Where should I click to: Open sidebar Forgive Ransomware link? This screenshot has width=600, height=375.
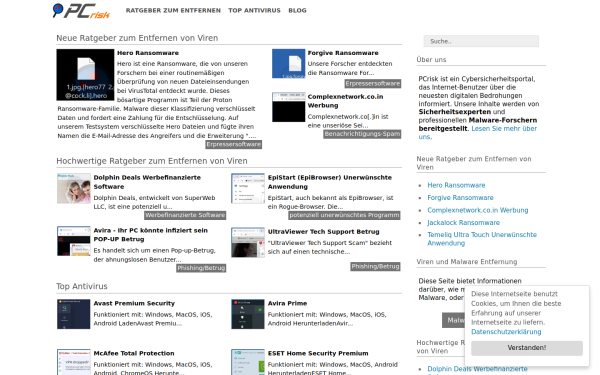coord(460,198)
